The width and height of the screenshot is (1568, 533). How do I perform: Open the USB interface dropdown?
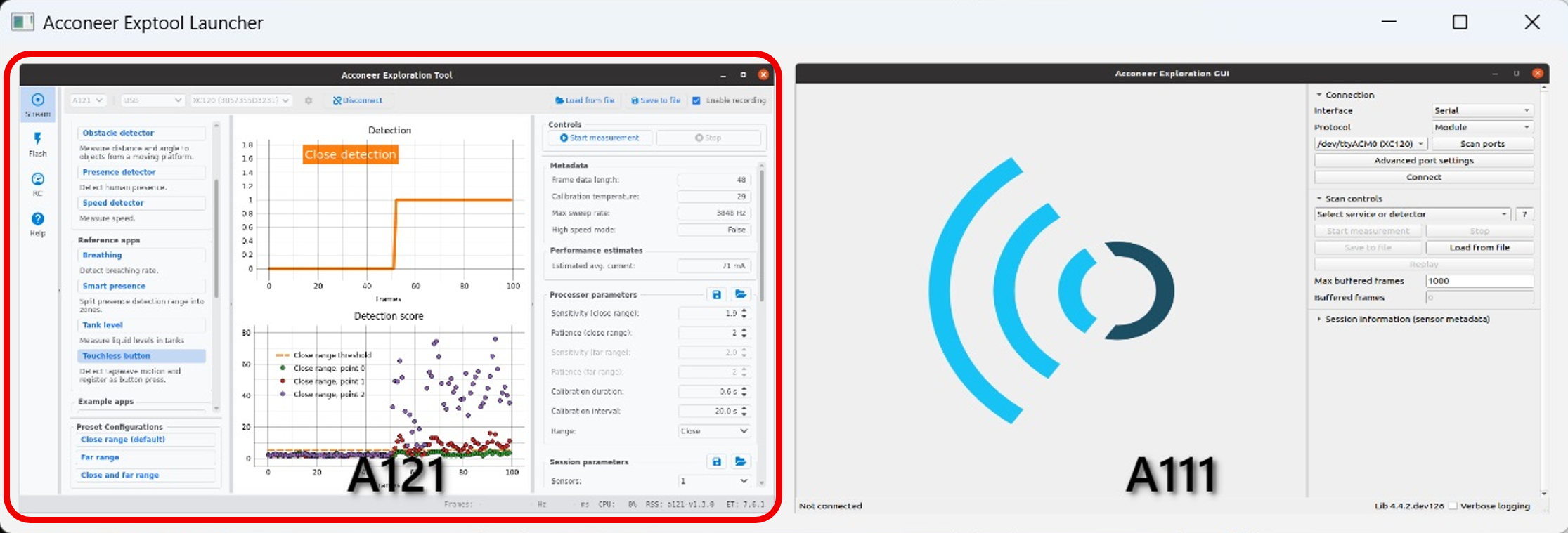click(x=152, y=100)
